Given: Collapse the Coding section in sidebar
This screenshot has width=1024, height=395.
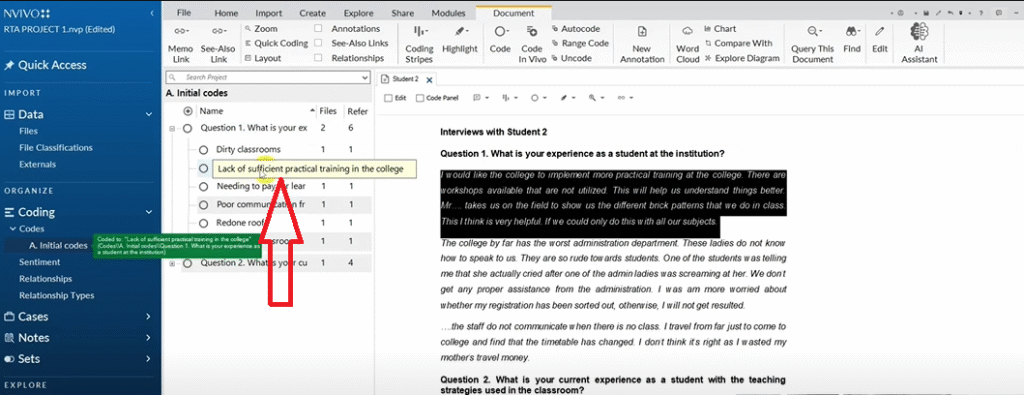Looking at the screenshot, I should click(149, 212).
